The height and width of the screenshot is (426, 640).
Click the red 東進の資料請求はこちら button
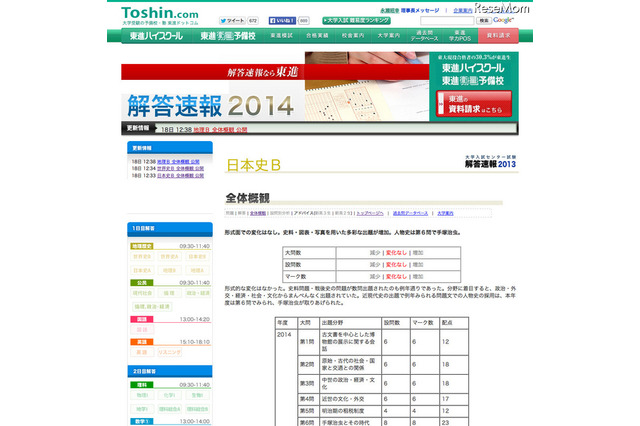[x=474, y=104]
